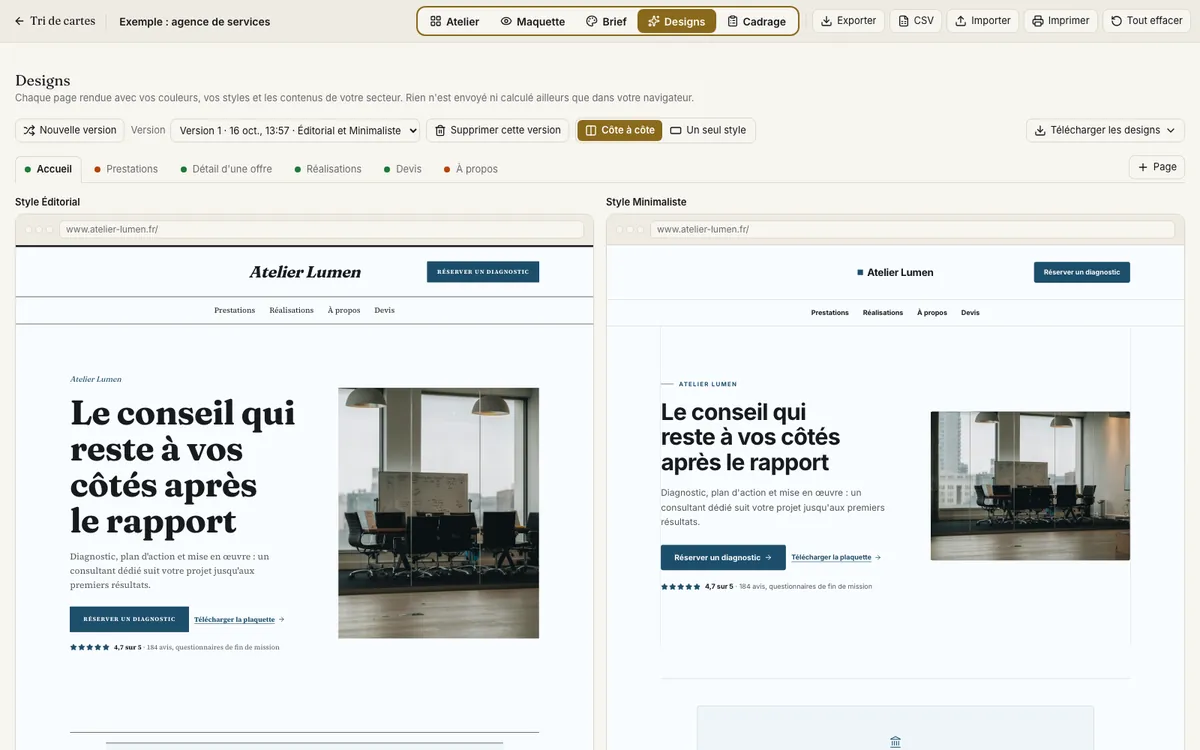Click Prestations in Minimaliste preview nav

(x=830, y=313)
